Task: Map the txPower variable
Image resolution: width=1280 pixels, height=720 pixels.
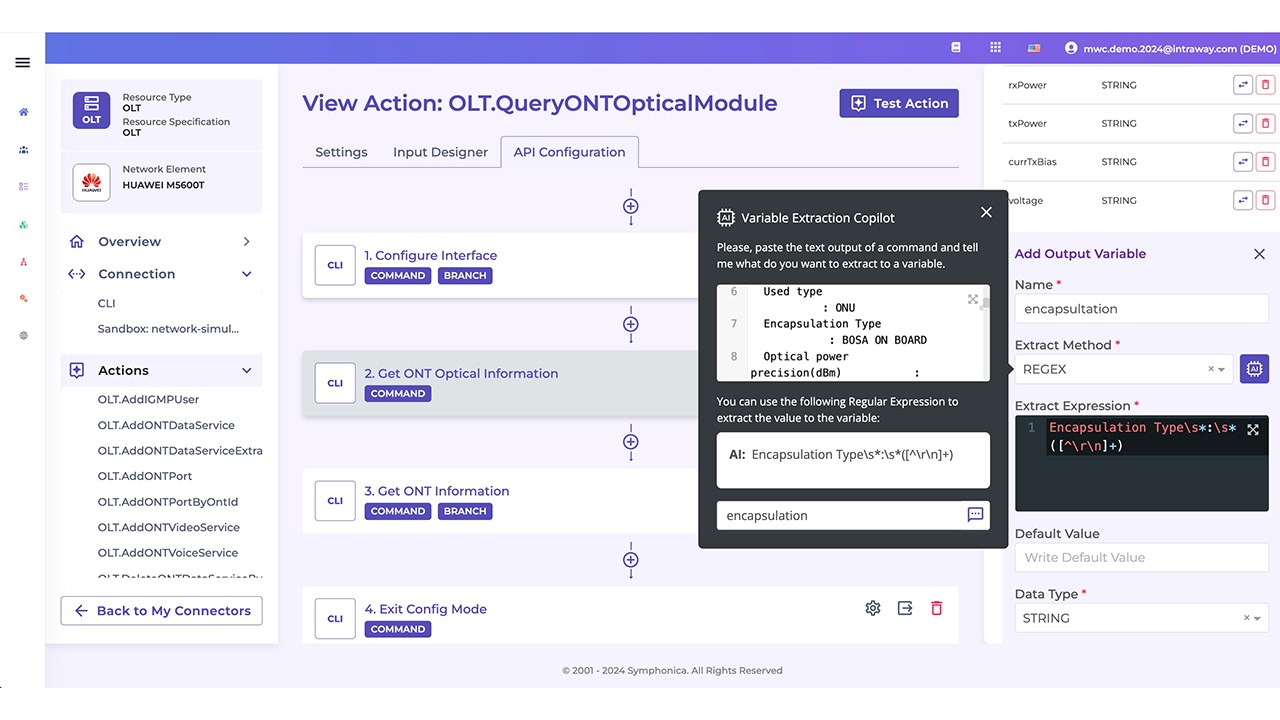Action: point(1243,124)
